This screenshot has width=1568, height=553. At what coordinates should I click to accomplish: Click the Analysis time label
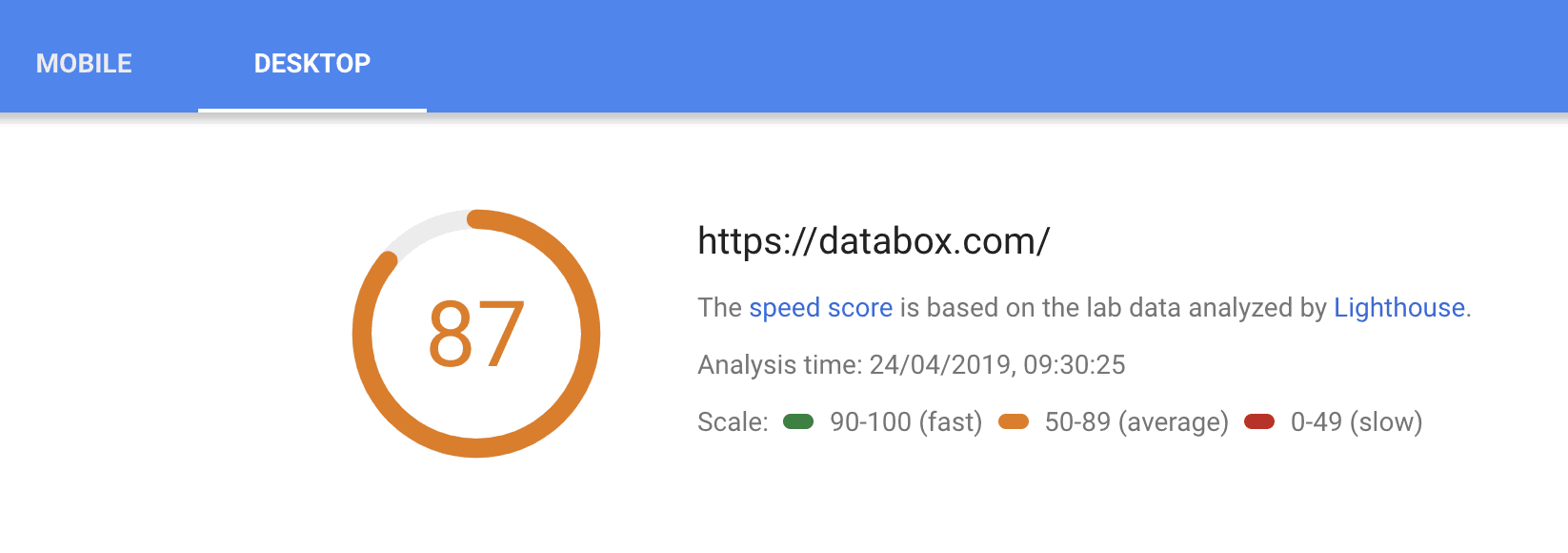(x=779, y=365)
